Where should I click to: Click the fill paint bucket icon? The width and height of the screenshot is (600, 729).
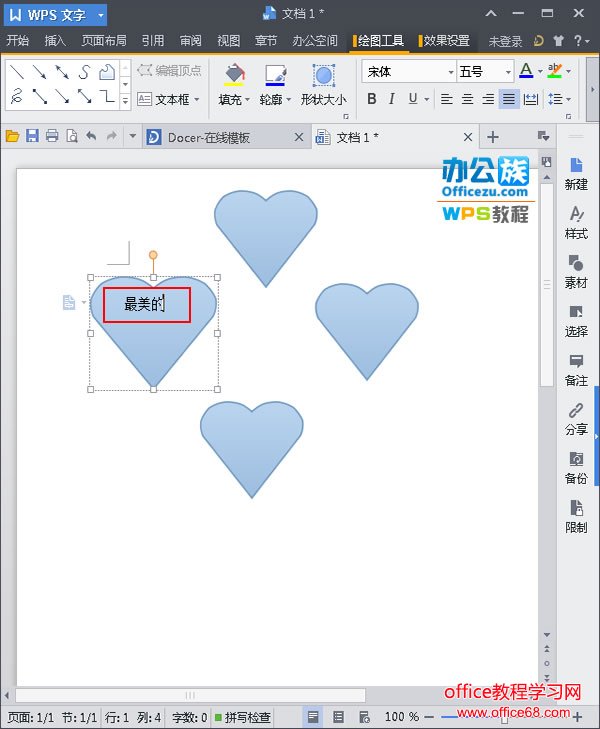click(234, 75)
